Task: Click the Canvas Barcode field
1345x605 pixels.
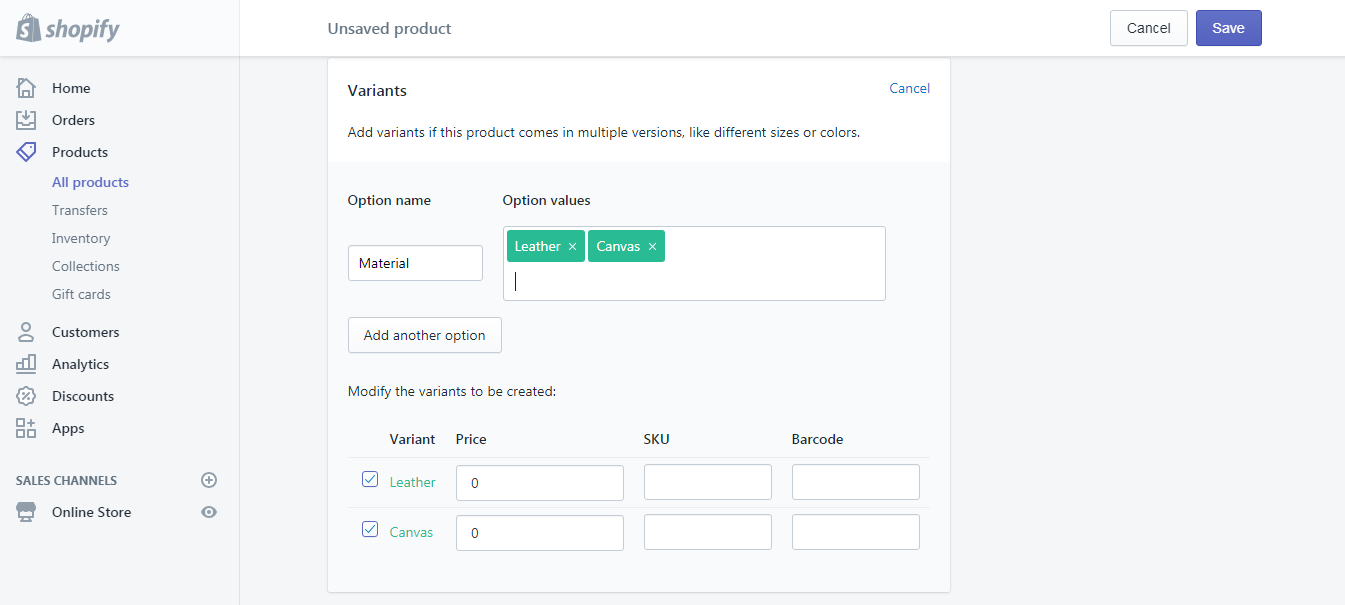Action: (856, 532)
